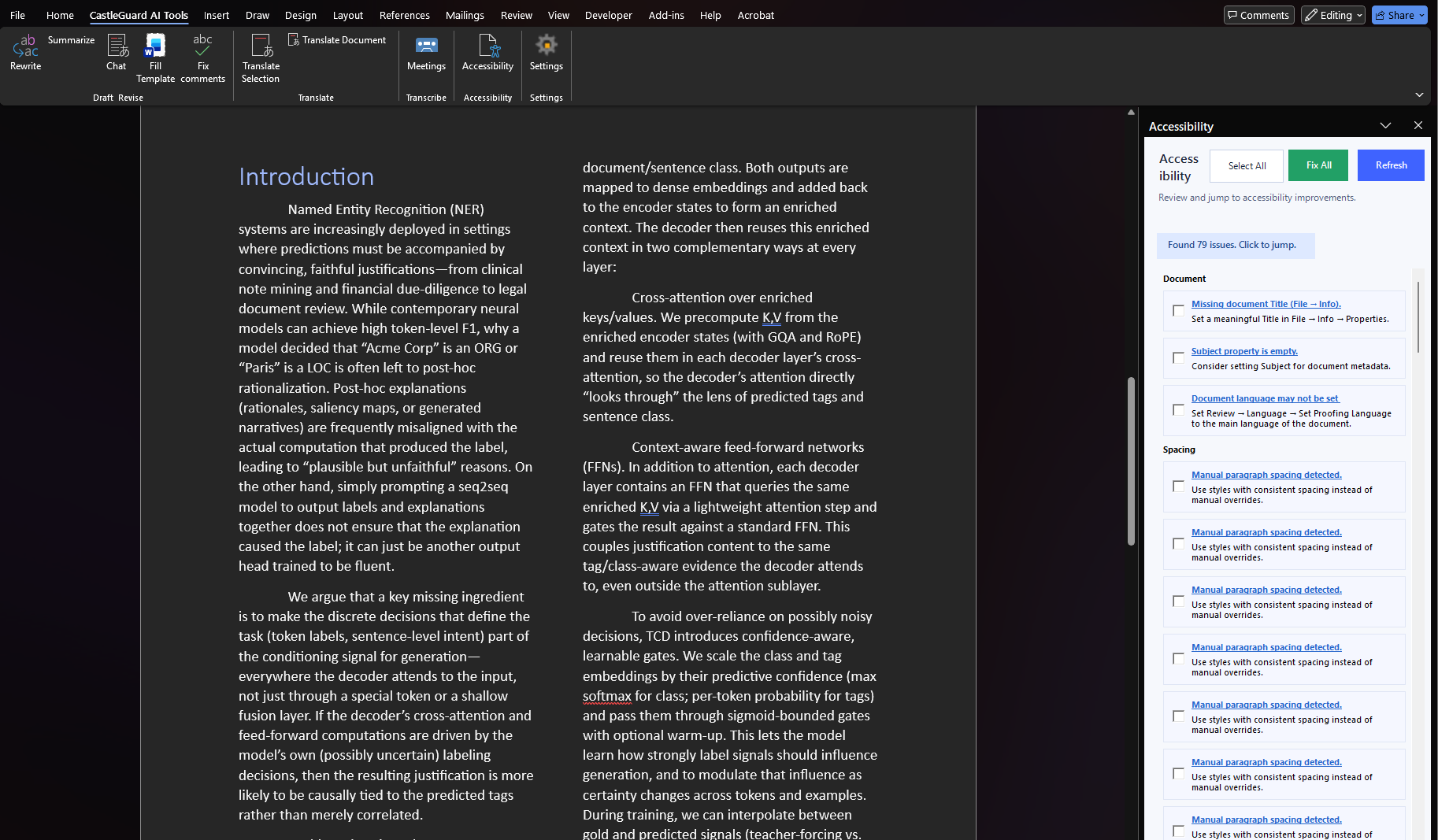Tick the Subject property is empty checkbox
The width and height of the screenshot is (1438, 840).
tap(1178, 358)
